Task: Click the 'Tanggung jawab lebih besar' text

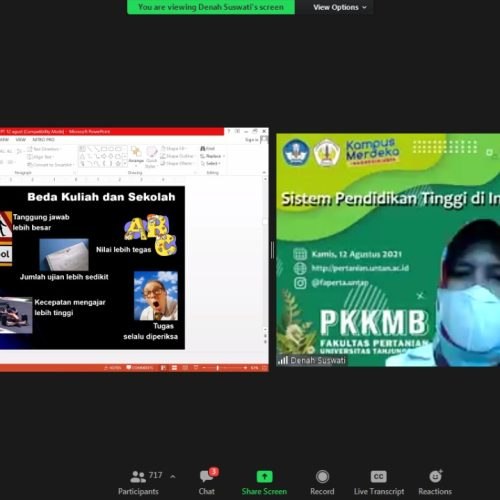Action: coord(41,222)
